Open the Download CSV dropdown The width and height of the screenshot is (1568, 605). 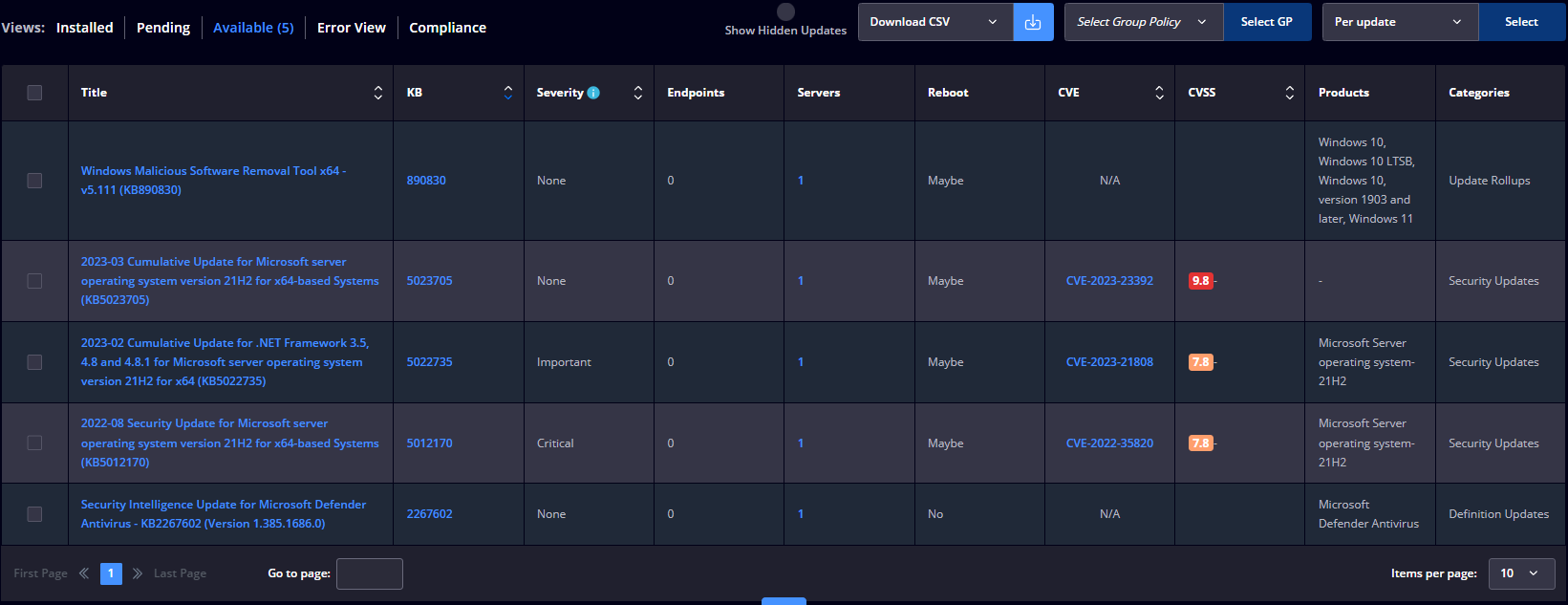pyautogui.click(x=935, y=22)
